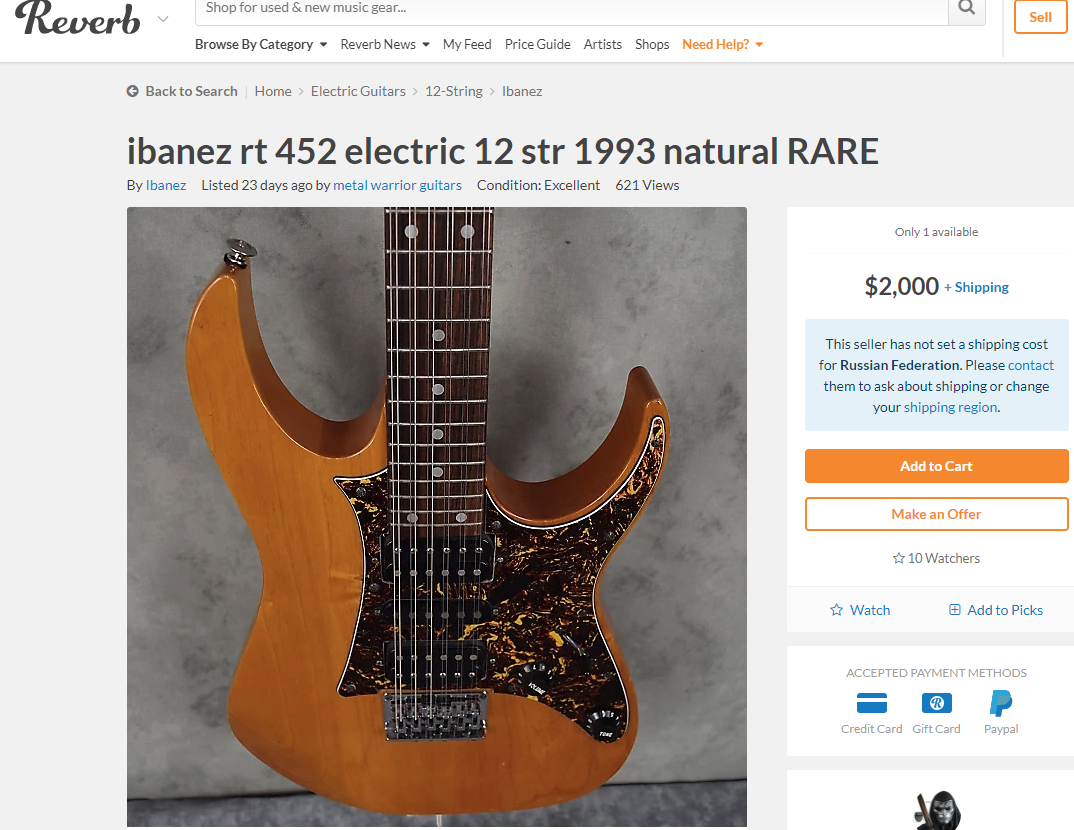This screenshot has width=1074, height=830.
Task: Click the Make an Offer button
Action: click(x=936, y=514)
